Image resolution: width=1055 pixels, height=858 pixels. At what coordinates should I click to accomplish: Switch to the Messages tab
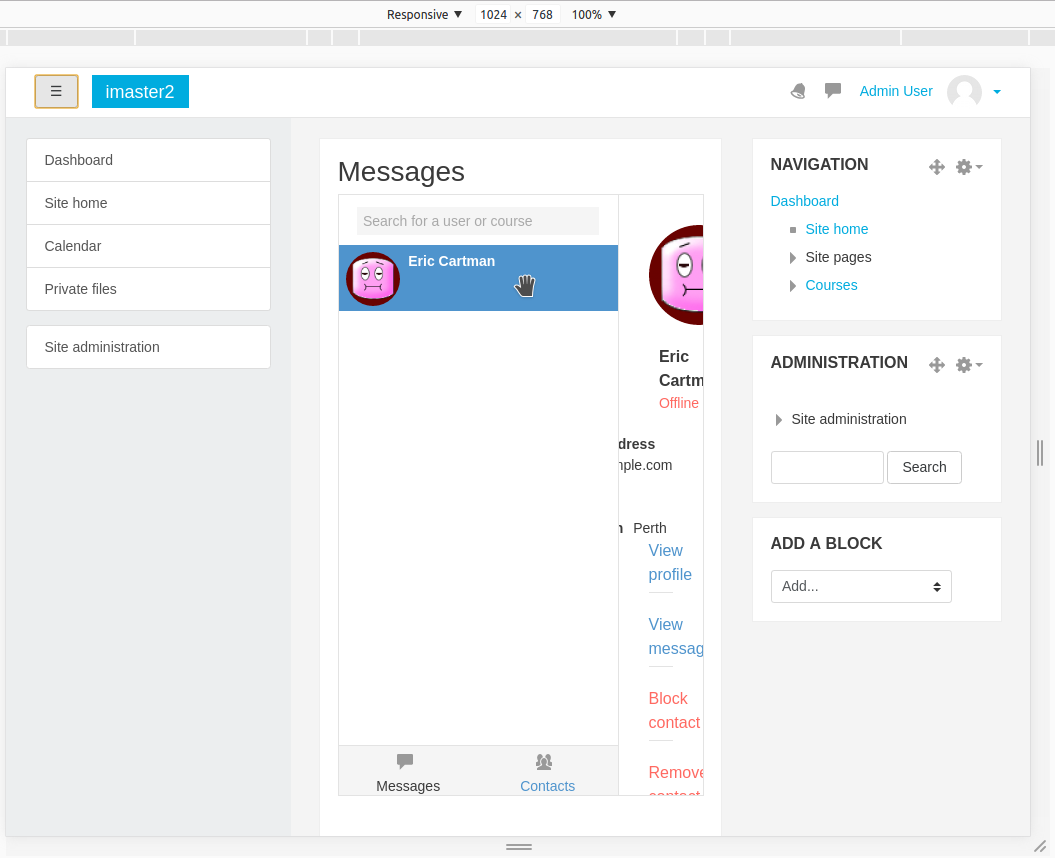[x=408, y=773]
